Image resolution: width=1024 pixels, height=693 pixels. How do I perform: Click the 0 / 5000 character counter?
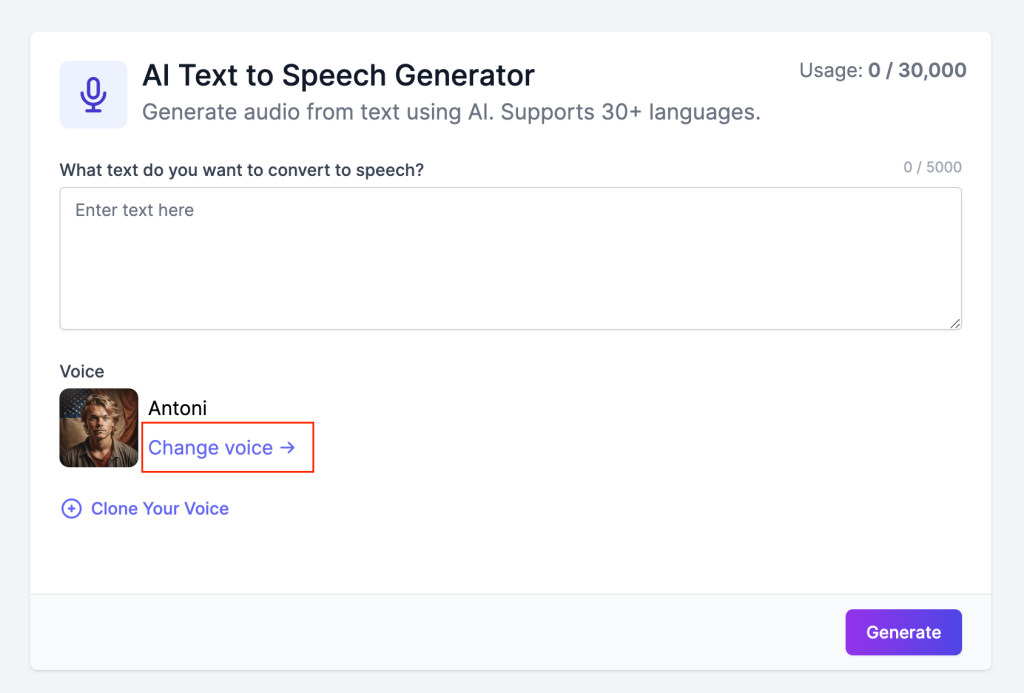pos(932,168)
